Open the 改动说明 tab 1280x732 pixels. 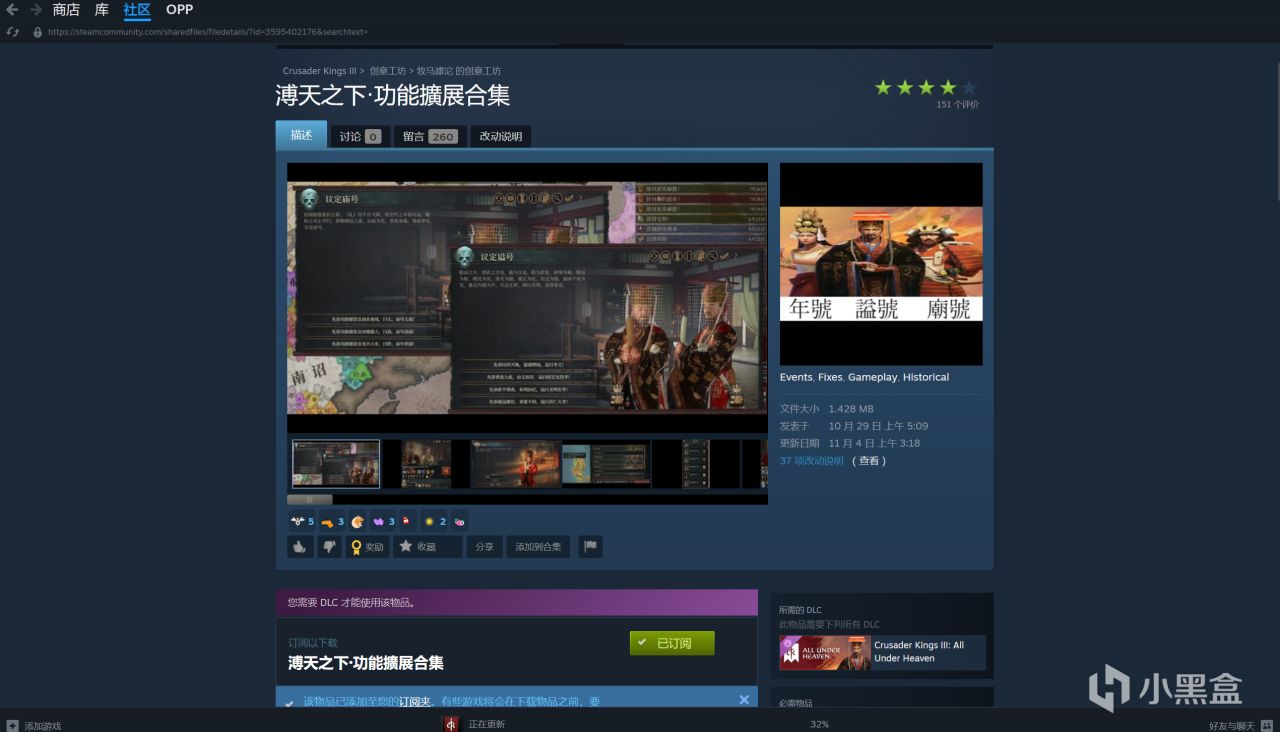point(500,136)
